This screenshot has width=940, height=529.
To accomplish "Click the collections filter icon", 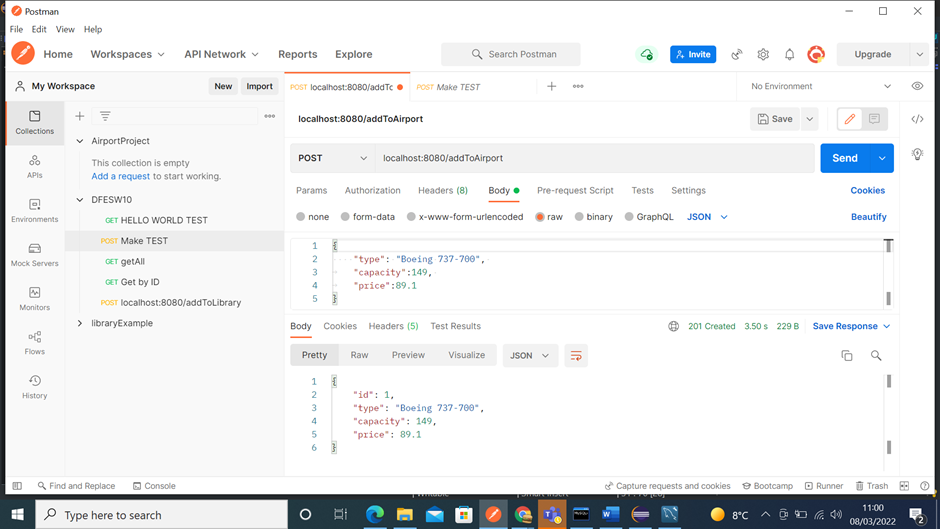I will tap(105, 116).
